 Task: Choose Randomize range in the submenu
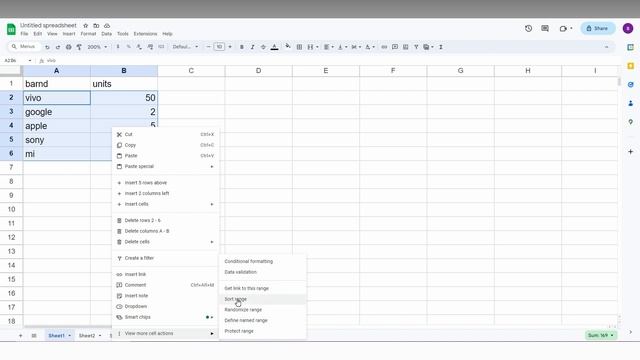262,309
